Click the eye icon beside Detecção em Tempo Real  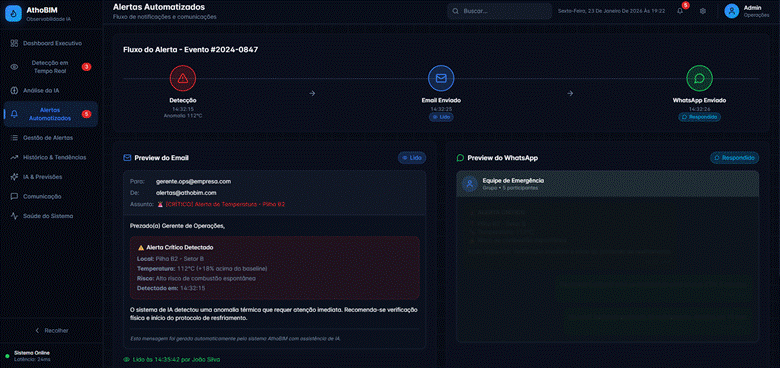coord(14,67)
